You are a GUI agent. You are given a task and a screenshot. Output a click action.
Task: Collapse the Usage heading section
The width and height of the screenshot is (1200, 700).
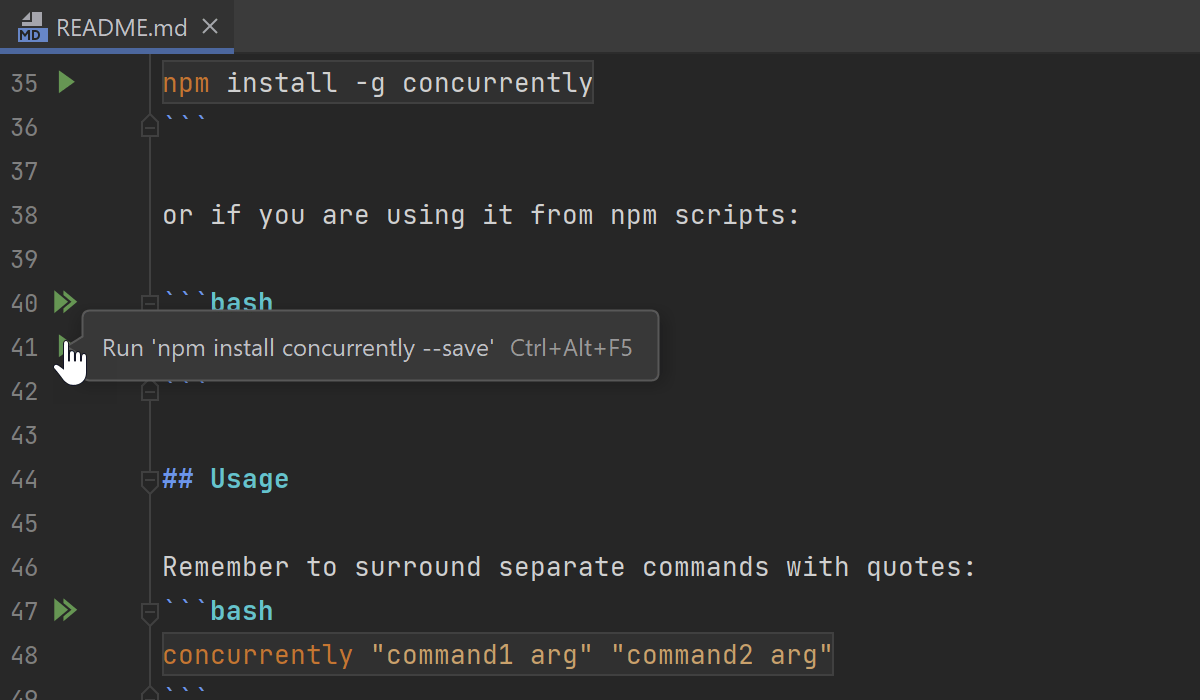coord(150,480)
